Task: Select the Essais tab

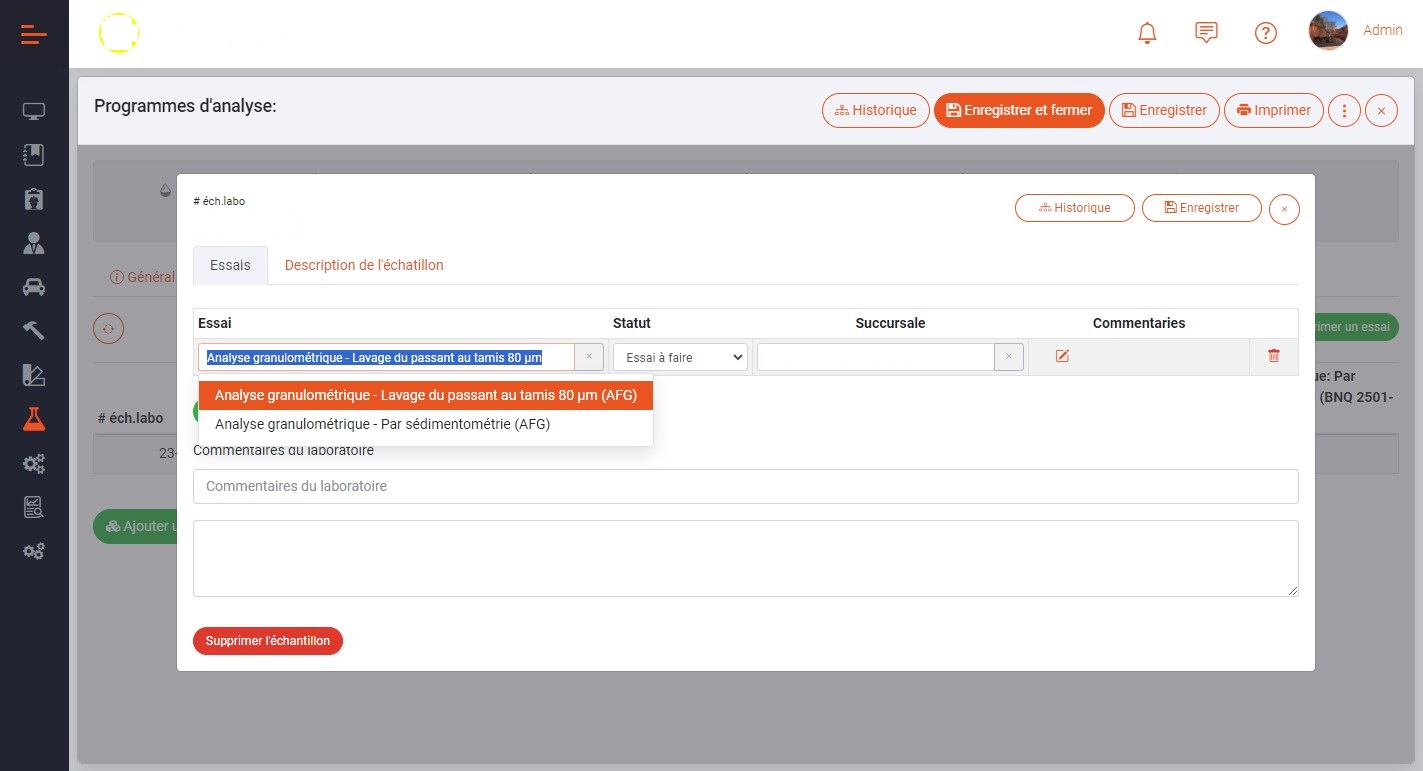Action: (x=230, y=265)
